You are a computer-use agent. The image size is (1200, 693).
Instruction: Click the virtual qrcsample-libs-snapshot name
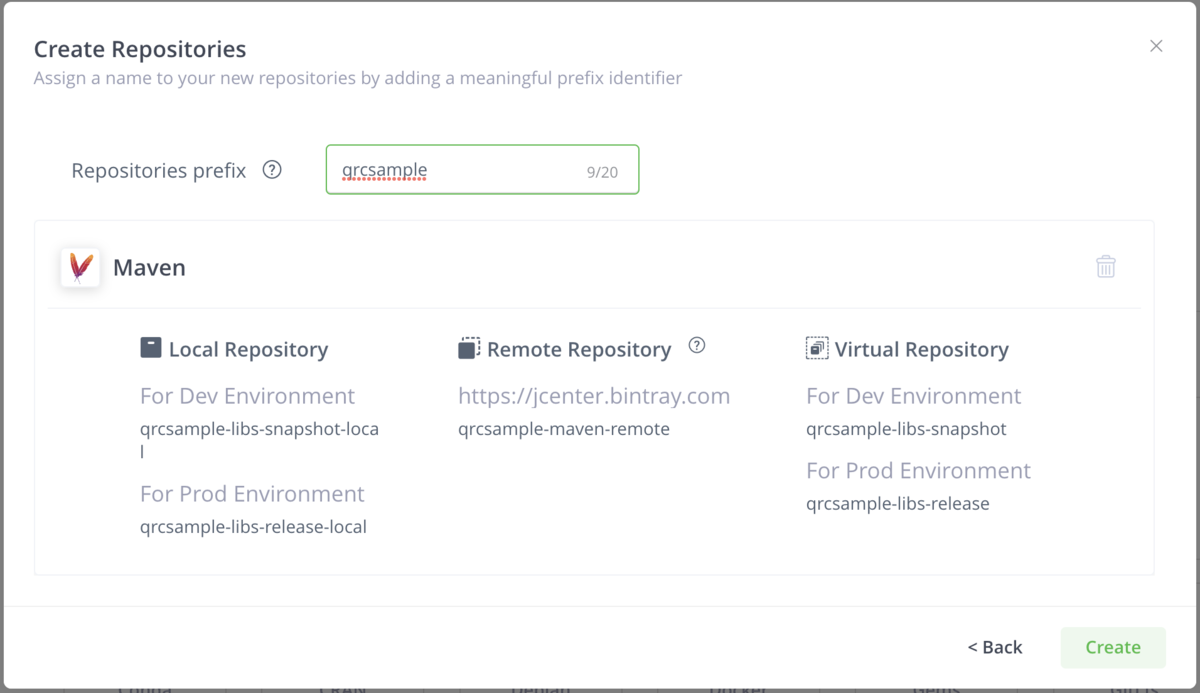tap(906, 430)
